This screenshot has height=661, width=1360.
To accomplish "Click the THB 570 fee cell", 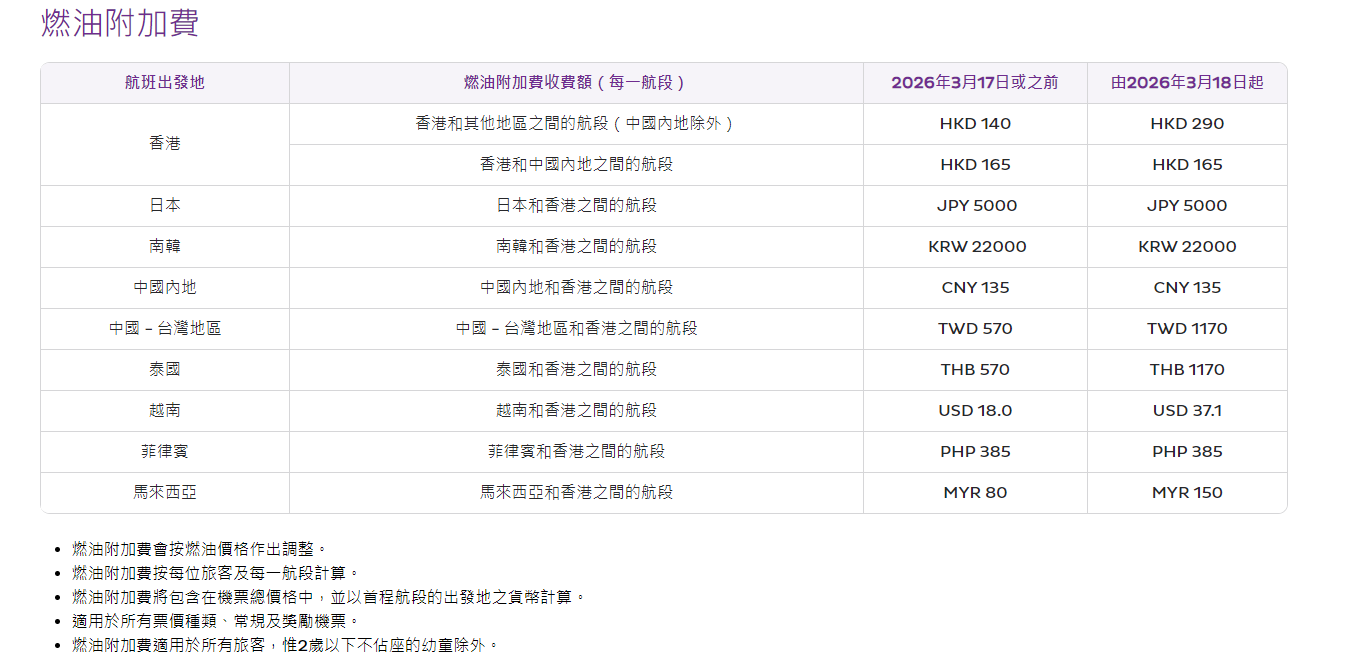I will [975, 370].
